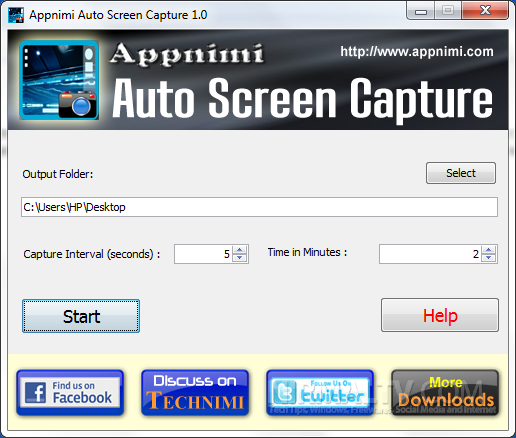Click Select to choose output folder
Image resolution: width=516 pixels, height=438 pixels.
pyautogui.click(x=461, y=173)
